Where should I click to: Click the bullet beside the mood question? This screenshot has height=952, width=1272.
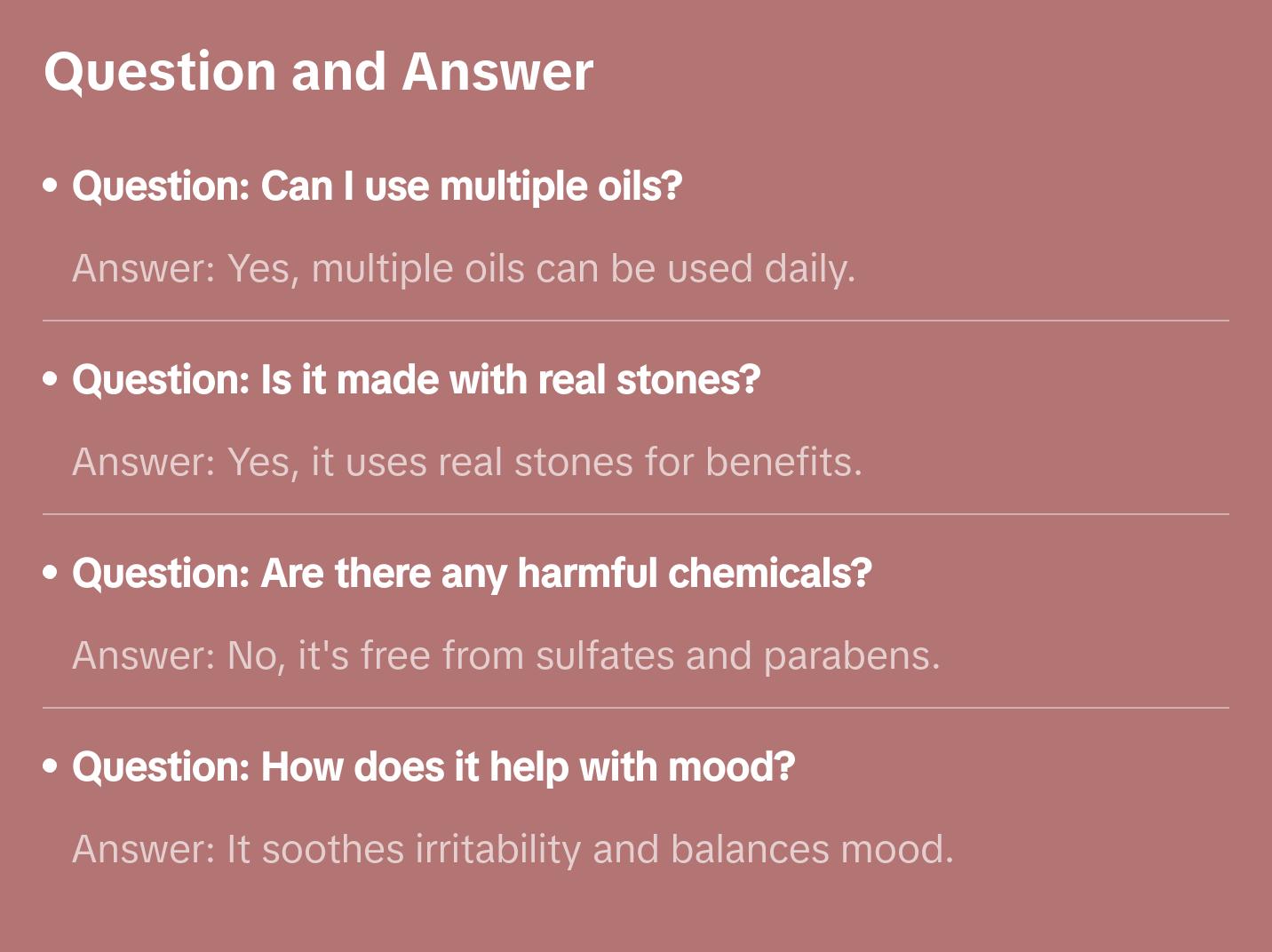pyautogui.click(x=51, y=766)
